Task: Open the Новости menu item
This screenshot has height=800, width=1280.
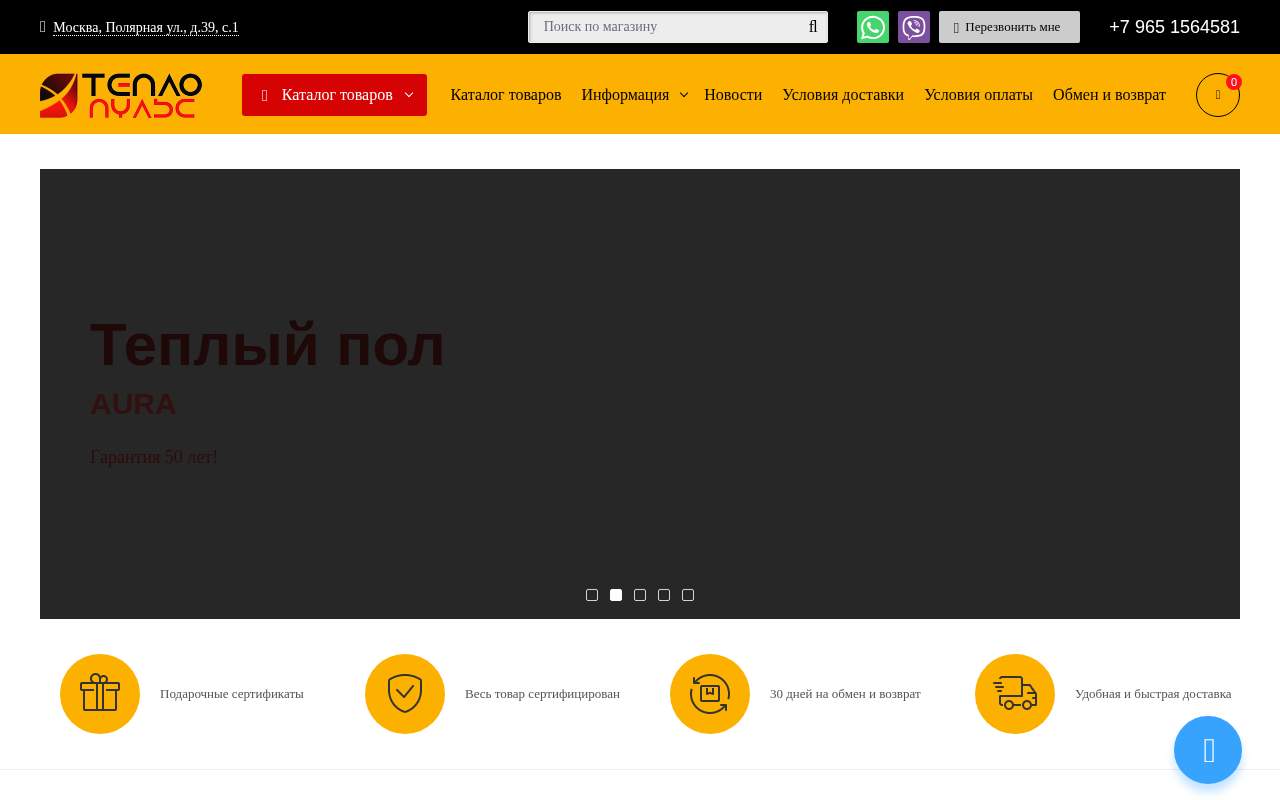Action: pyautogui.click(x=733, y=95)
